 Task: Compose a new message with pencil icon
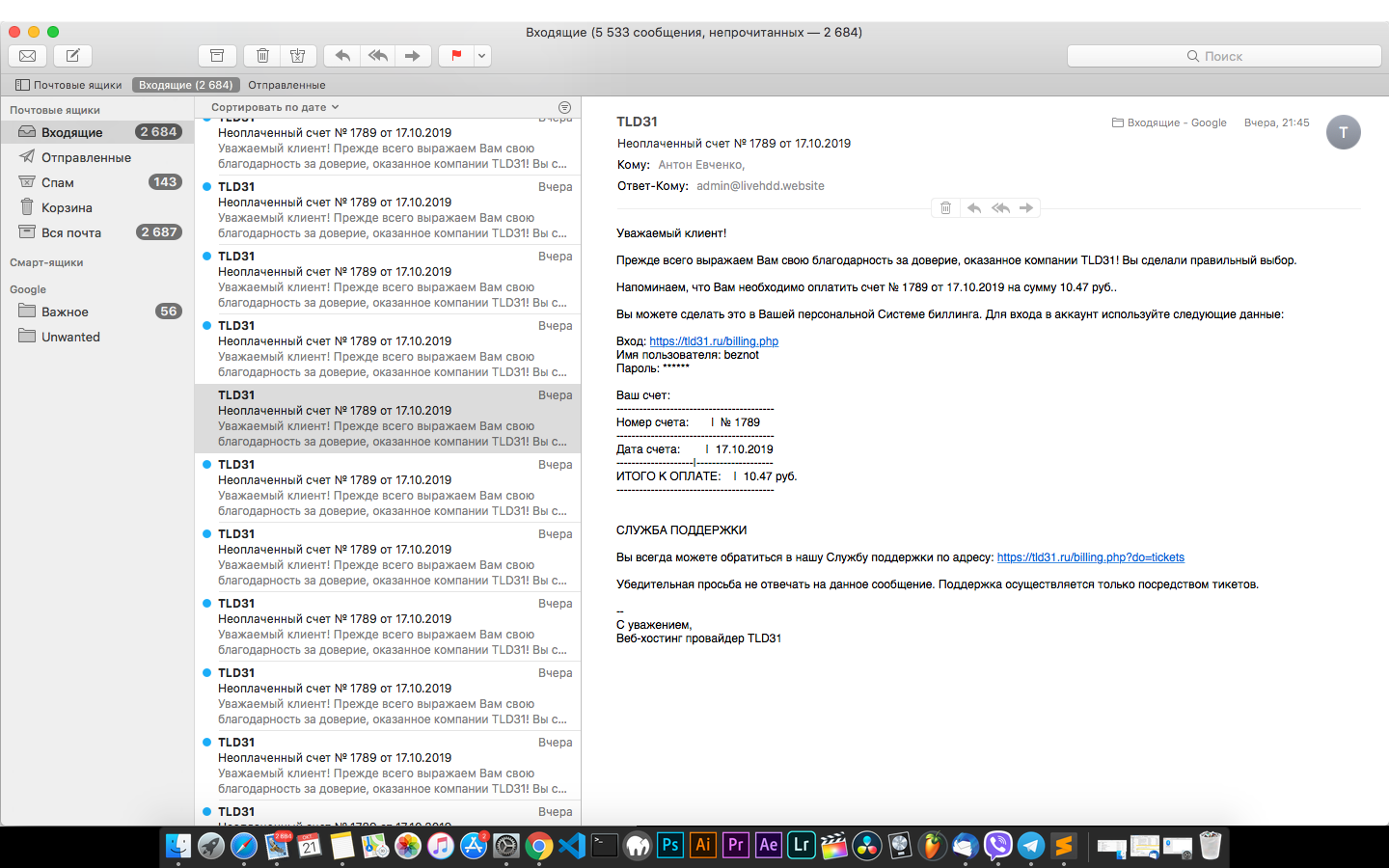(72, 56)
